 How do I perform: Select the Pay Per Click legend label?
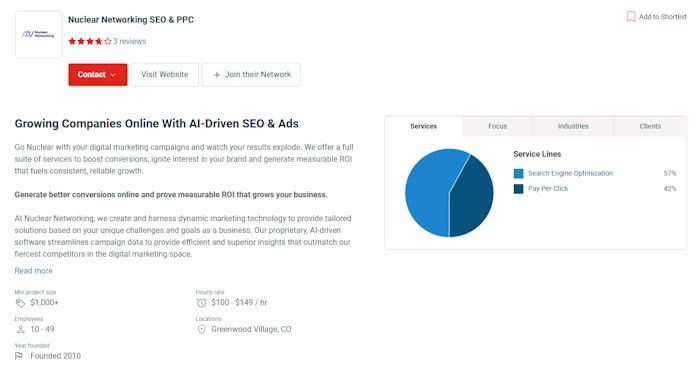click(548, 189)
